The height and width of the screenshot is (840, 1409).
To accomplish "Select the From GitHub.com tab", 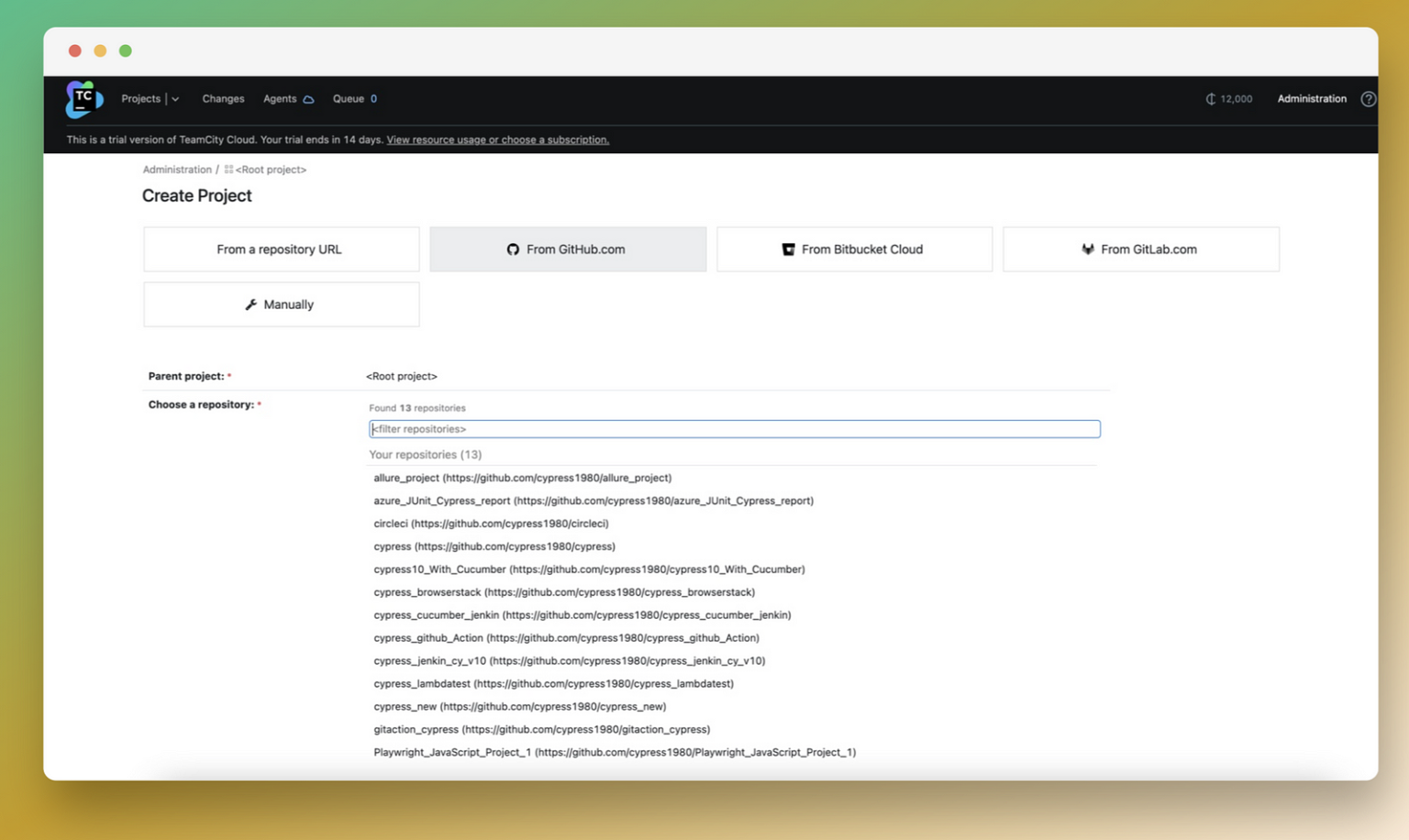I will 567,249.
